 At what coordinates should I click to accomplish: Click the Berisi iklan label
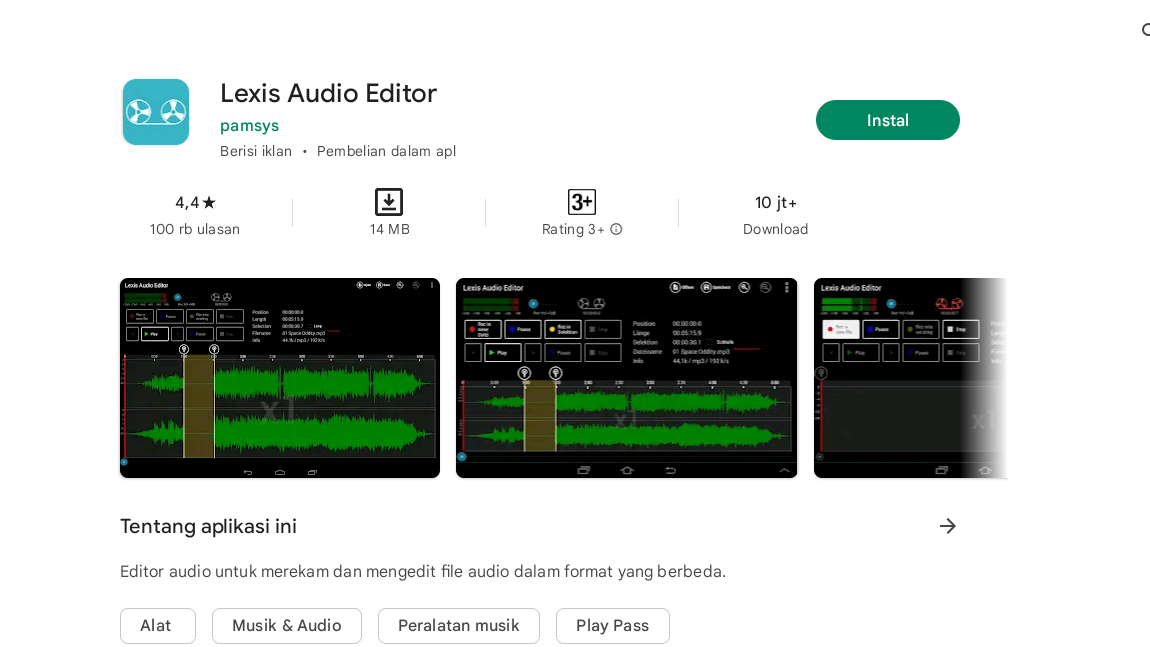(x=256, y=151)
